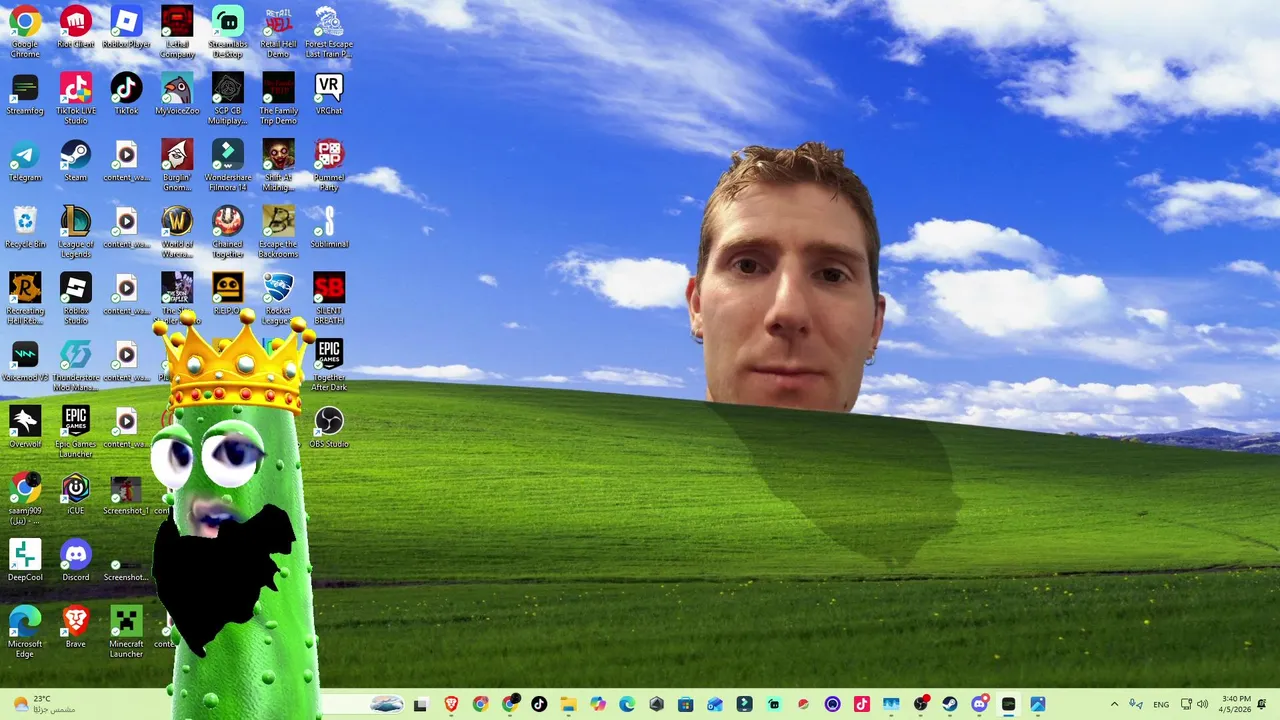1280x720 pixels.
Task: Open the volume control in system tray
Action: click(x=1202, y=704)
